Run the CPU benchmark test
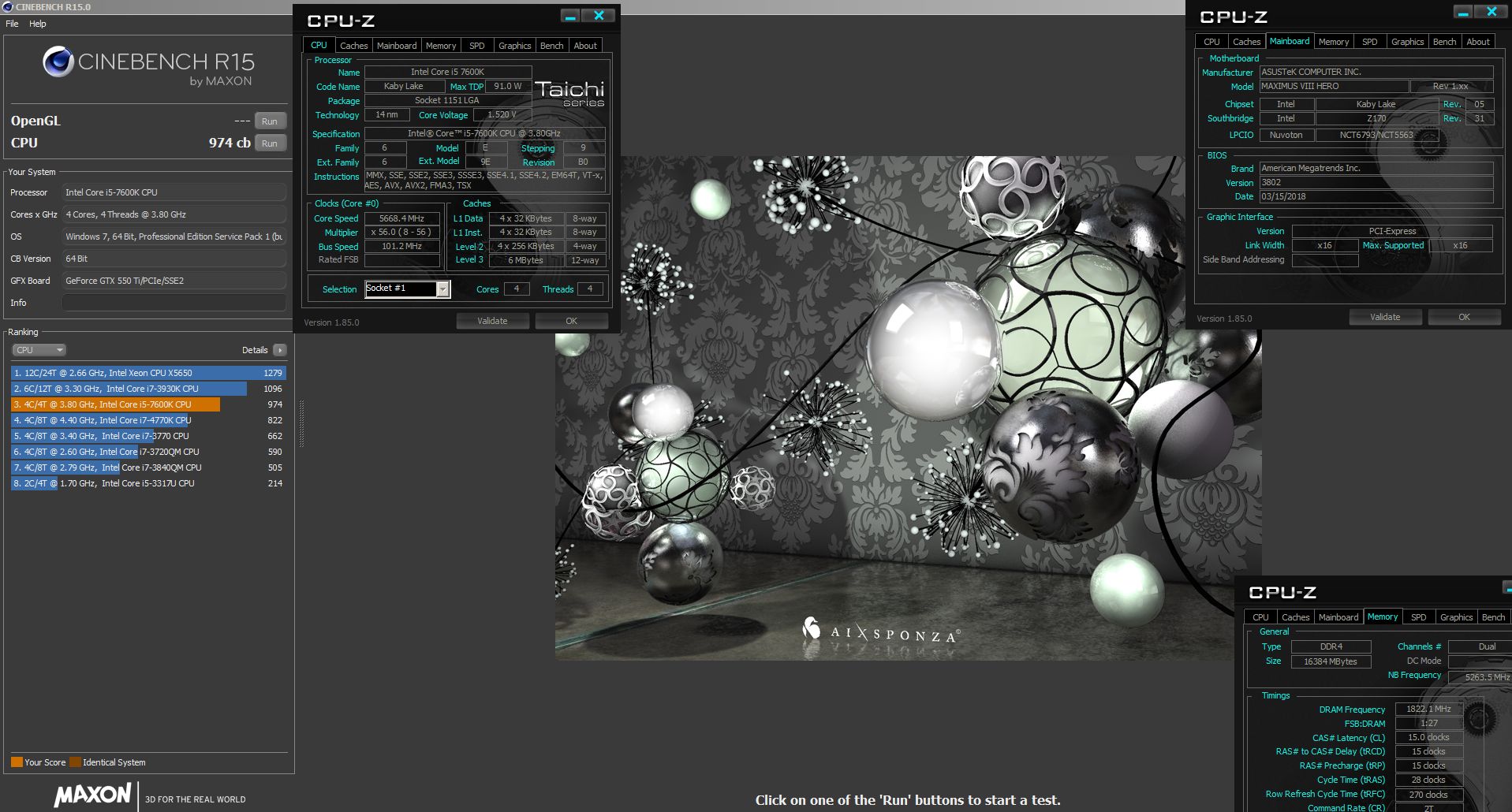The height and width of the screenshot is (812, 1512). tap(270, 143)
